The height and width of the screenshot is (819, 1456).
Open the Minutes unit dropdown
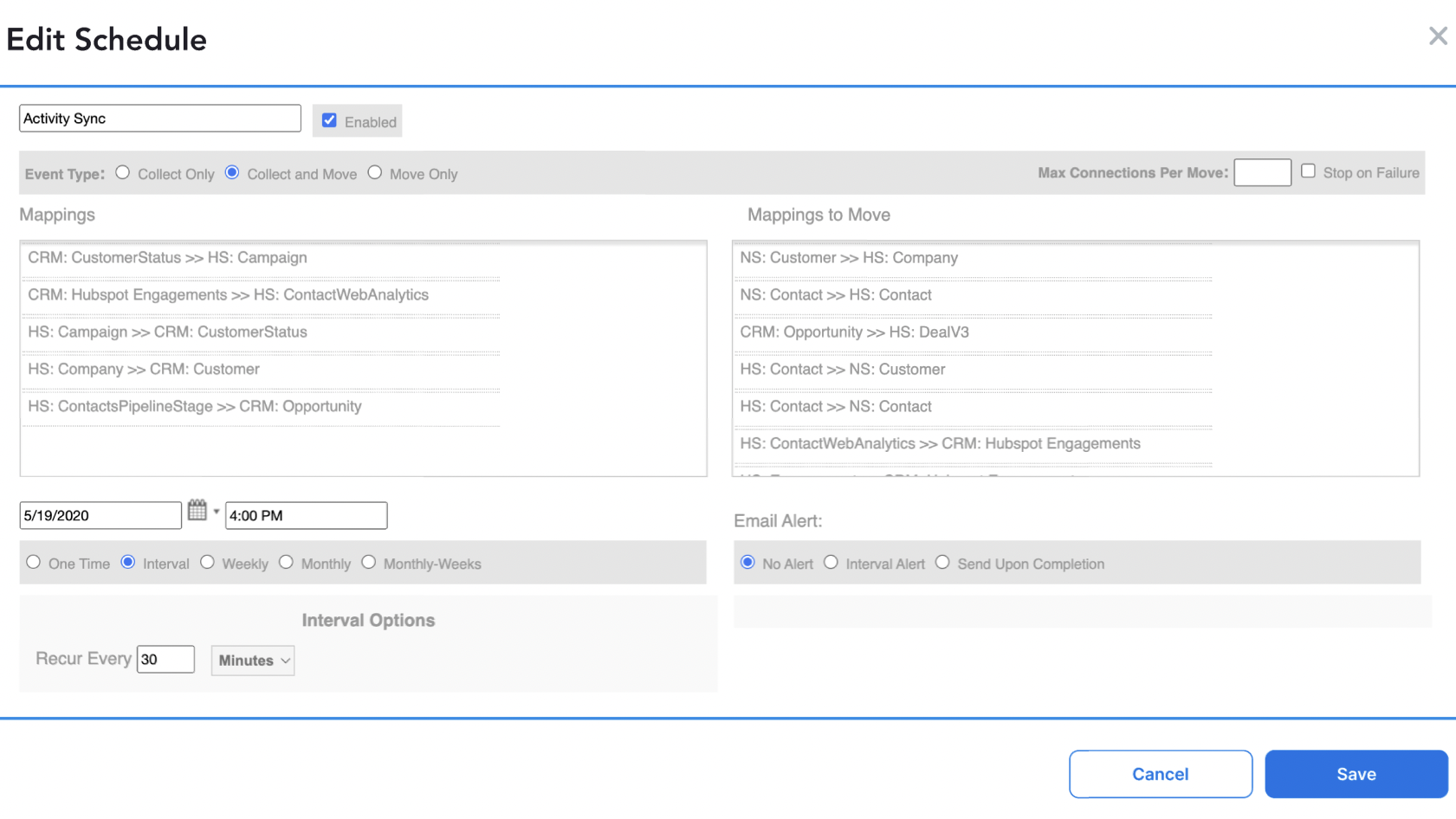(252, 661)
